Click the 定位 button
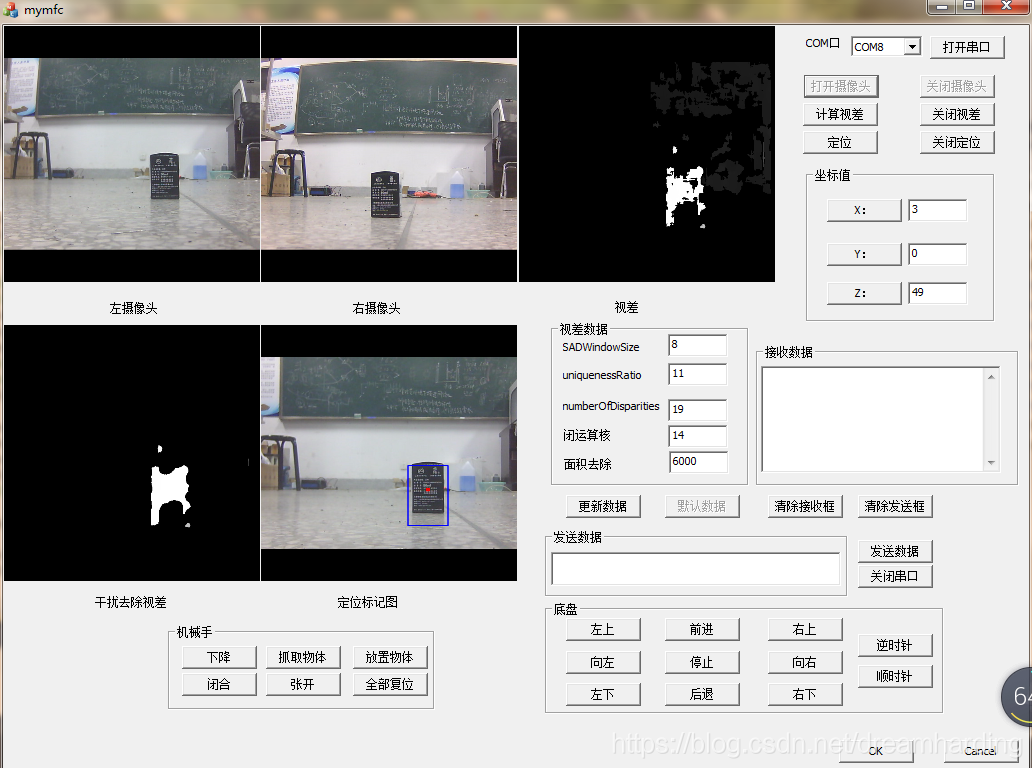This screenshot has width=1032, height=768. pyautogui.click(x=840, y=142)
